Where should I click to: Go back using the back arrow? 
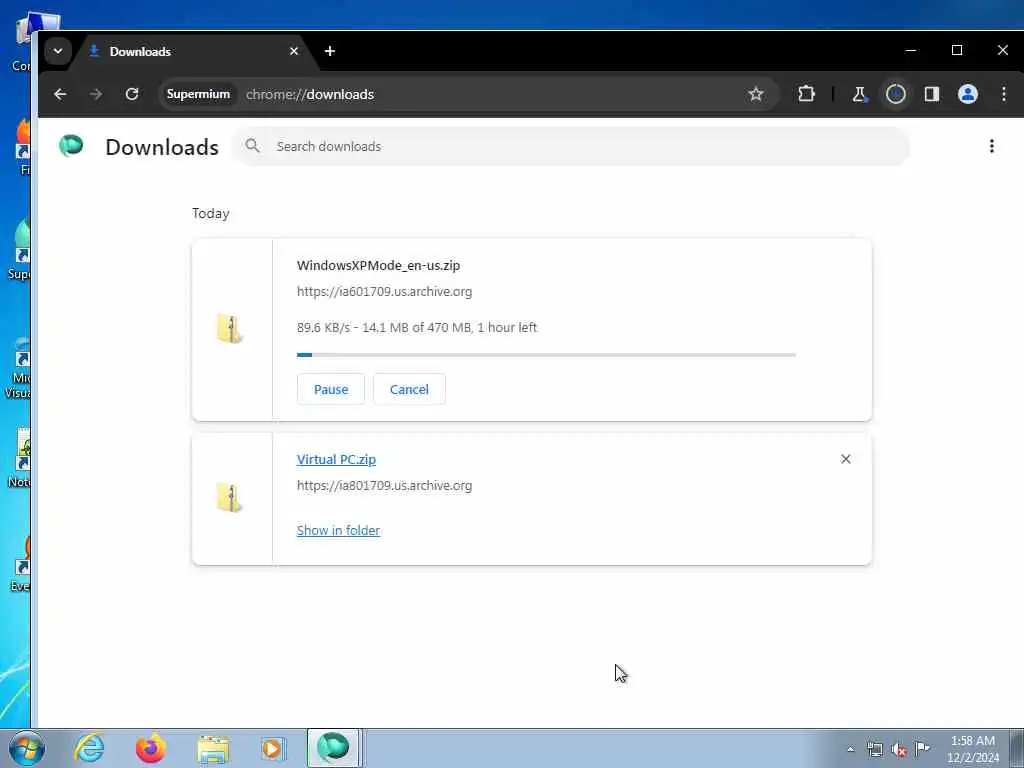click(x=60, y=94)
